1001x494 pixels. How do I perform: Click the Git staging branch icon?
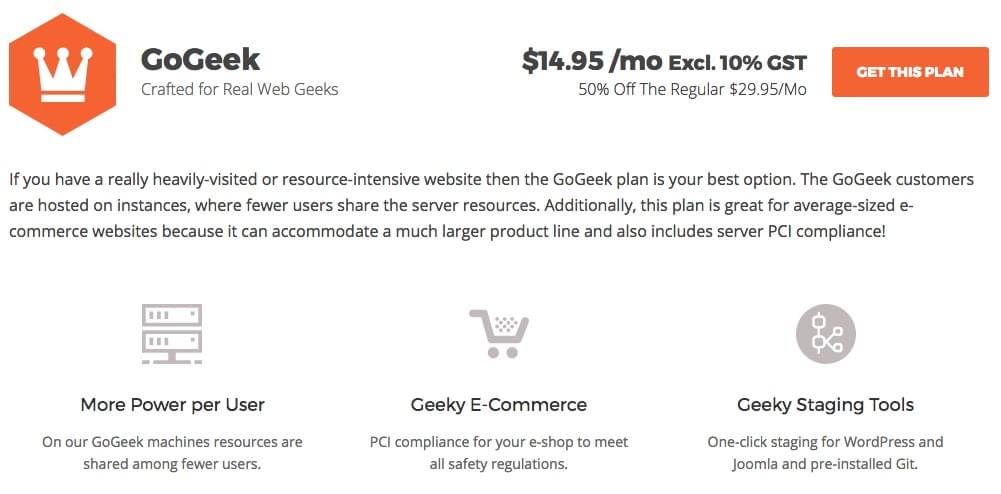pyautogui.click(x=825, y=333)
